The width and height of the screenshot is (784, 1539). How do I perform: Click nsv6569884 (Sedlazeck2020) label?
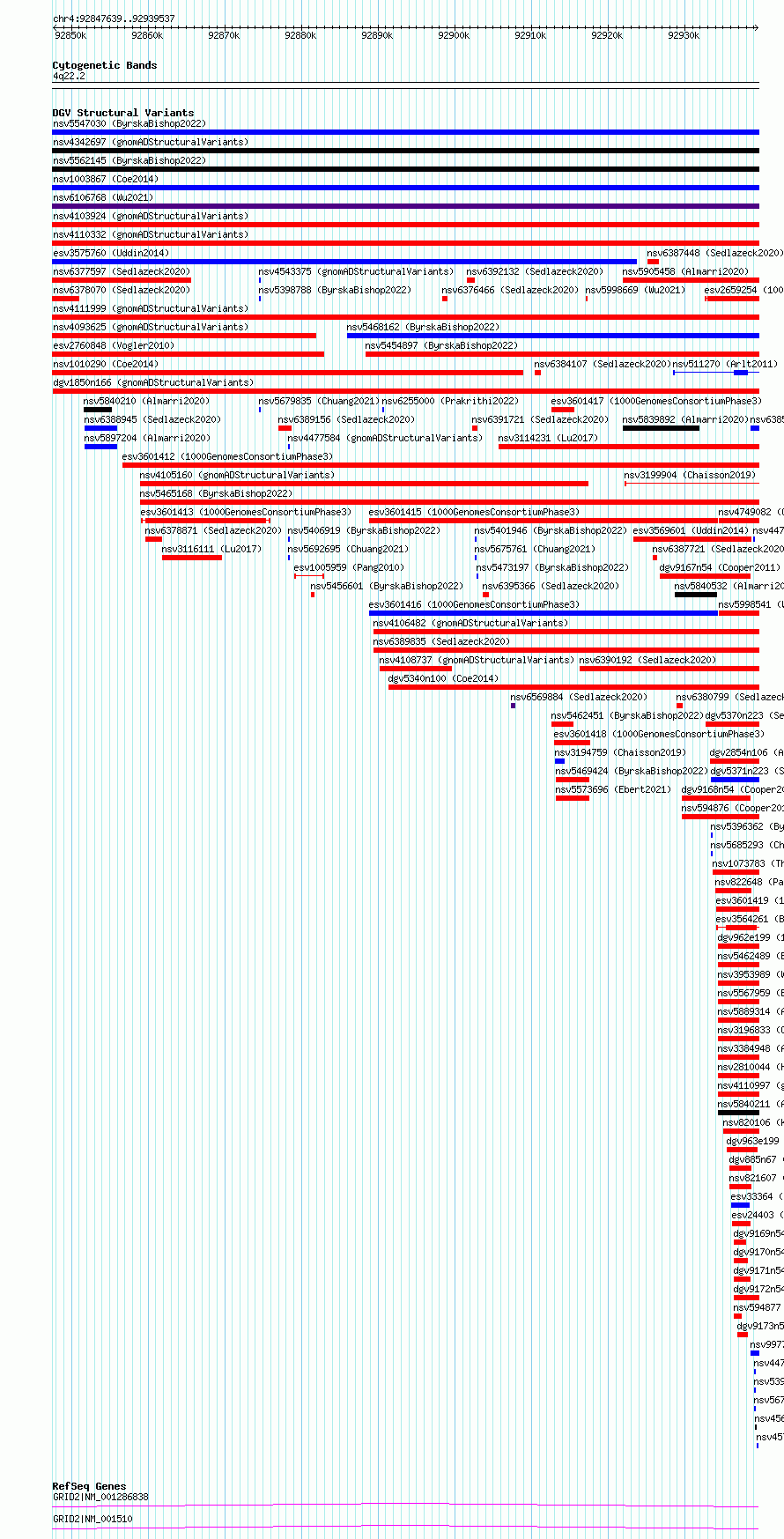pyautogui.click(x=580, y=698)
